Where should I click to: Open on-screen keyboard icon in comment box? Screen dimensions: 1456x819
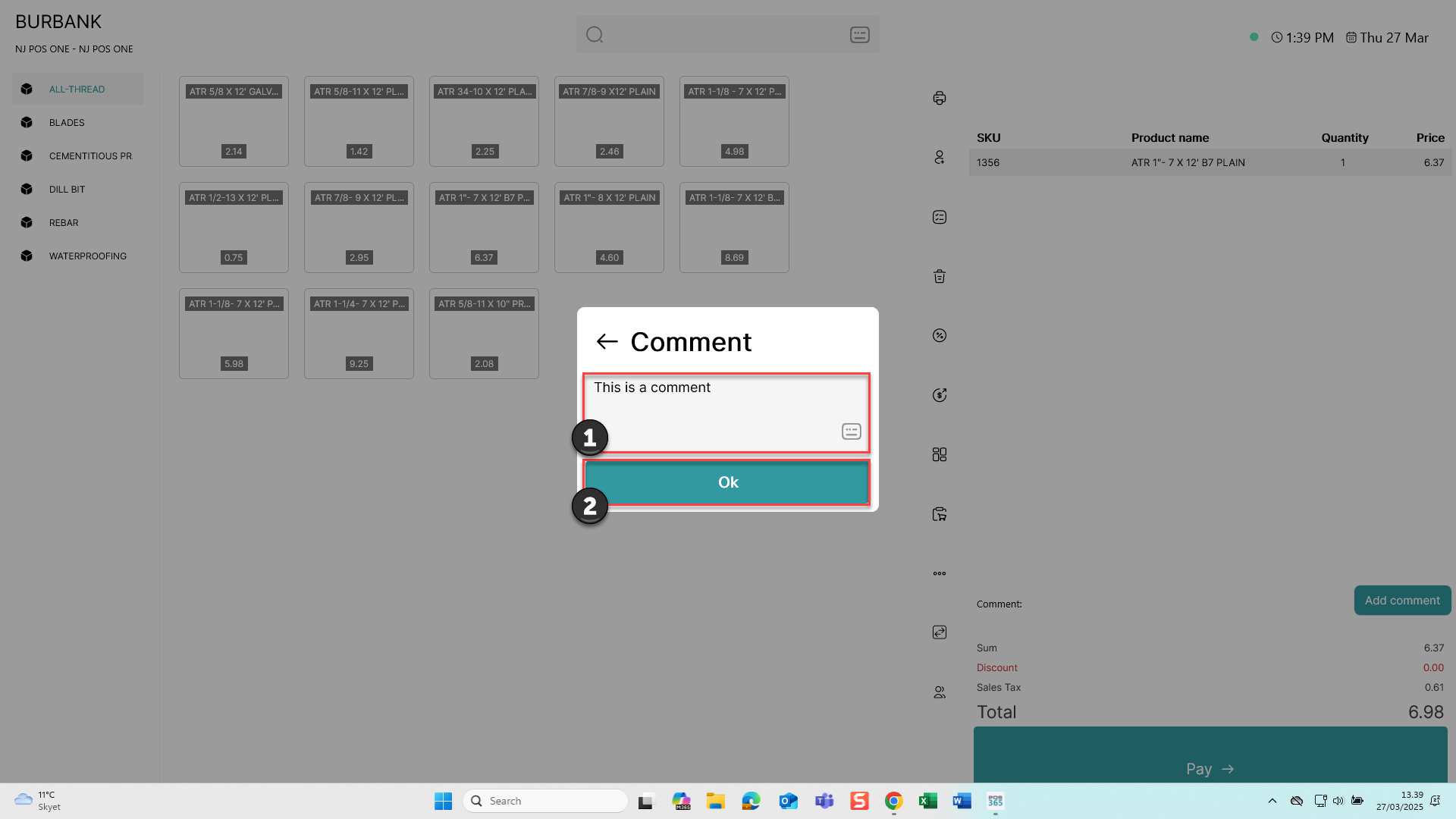pos(851,431)
